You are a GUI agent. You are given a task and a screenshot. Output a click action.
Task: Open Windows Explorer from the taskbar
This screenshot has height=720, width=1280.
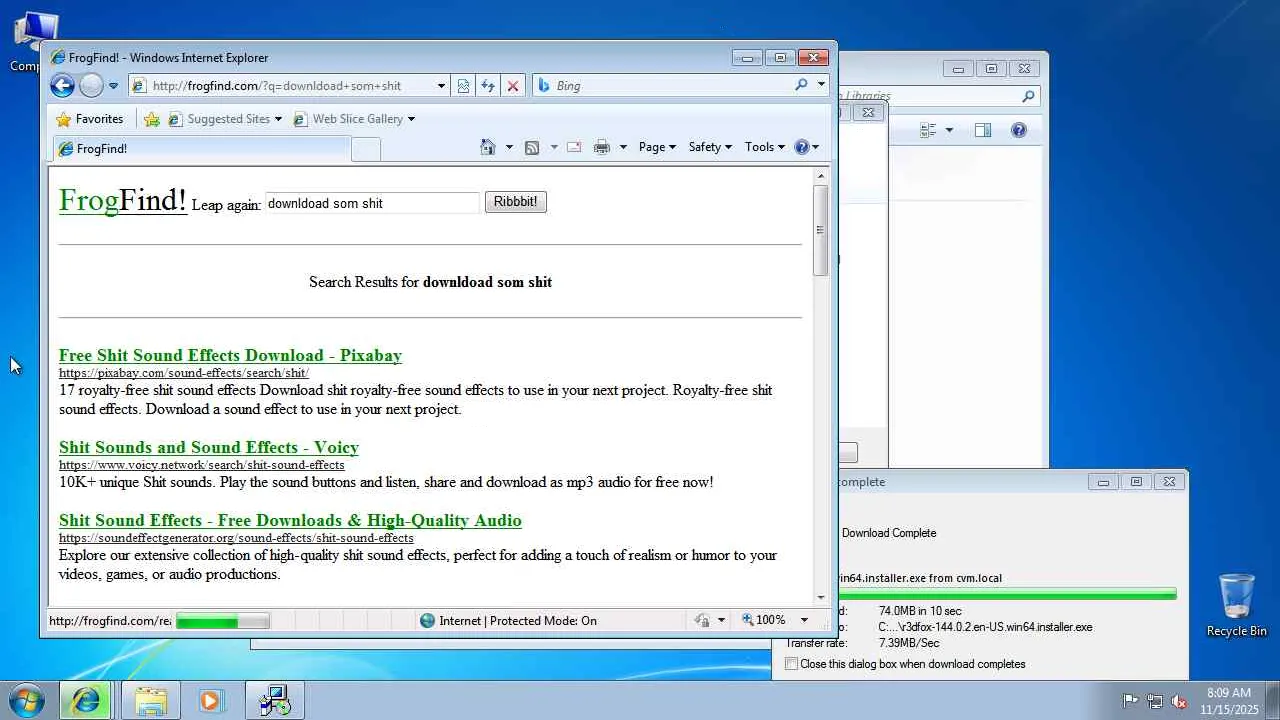[x=151, y=700]
